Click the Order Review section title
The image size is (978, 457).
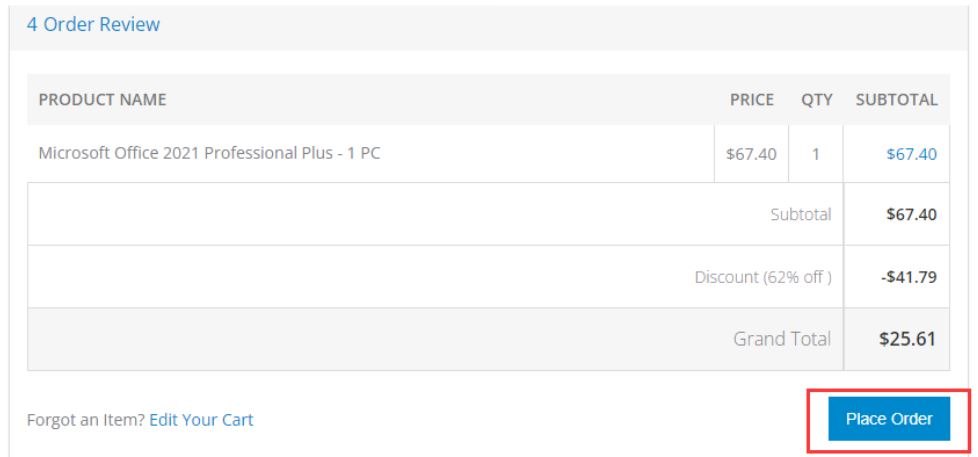pyautogui.click(x=102, y=24)
